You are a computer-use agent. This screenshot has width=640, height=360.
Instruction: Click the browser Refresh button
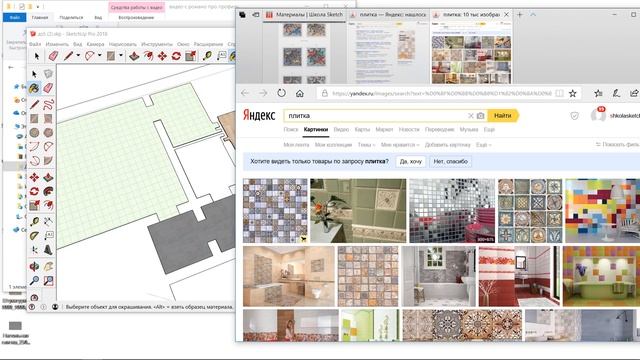(281, 93)
